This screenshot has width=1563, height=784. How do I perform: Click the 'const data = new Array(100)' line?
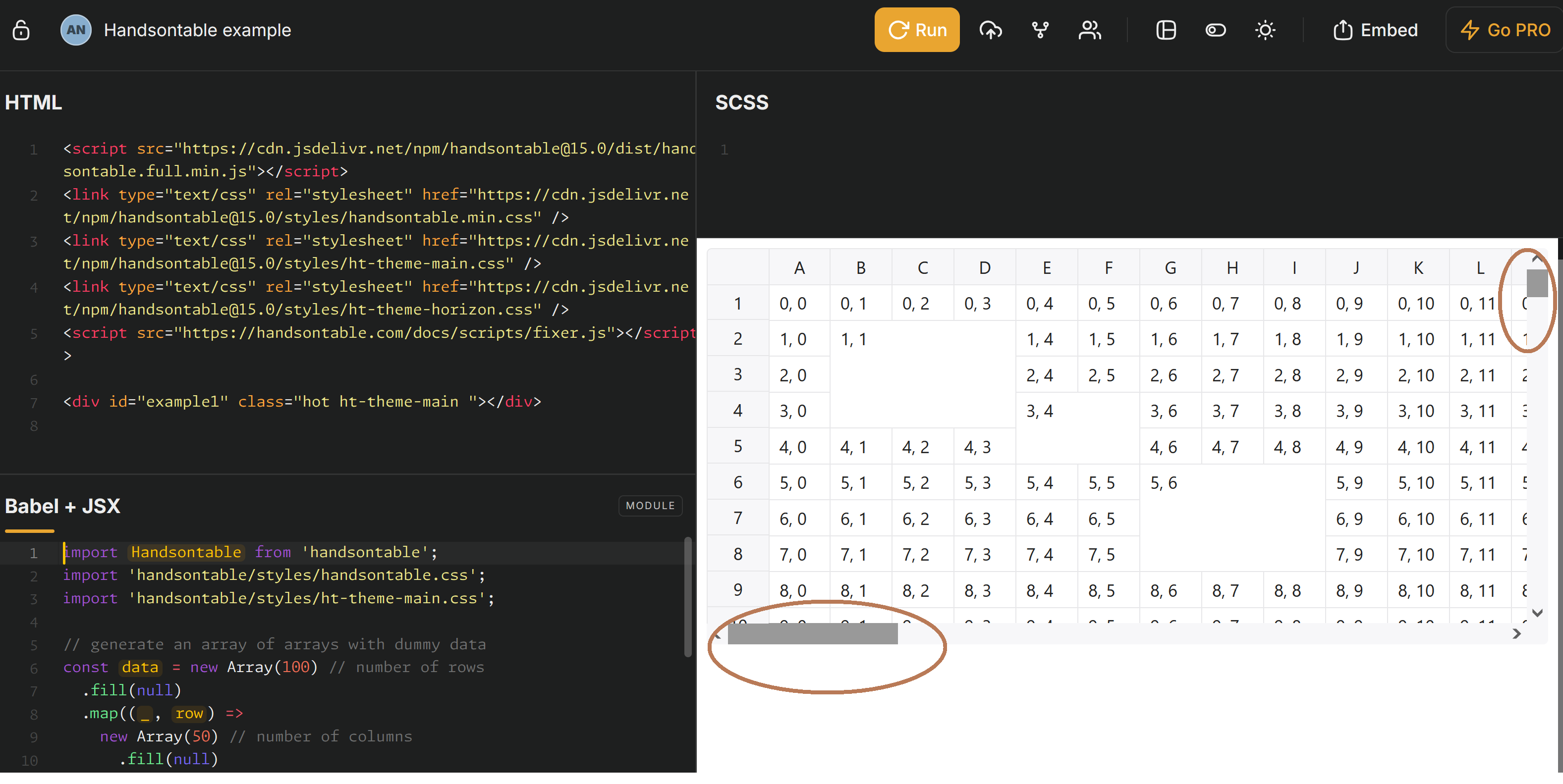coord(274,667)
